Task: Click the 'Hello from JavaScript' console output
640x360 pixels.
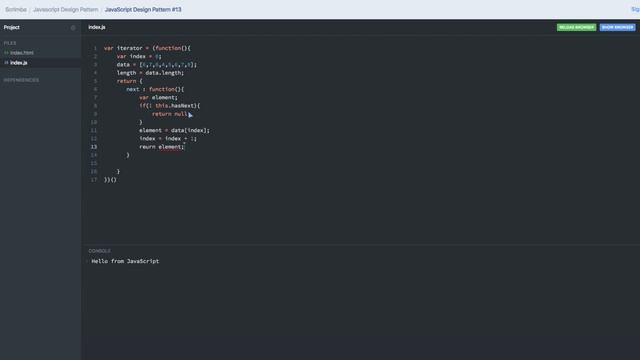Action: tap(125, 261)
